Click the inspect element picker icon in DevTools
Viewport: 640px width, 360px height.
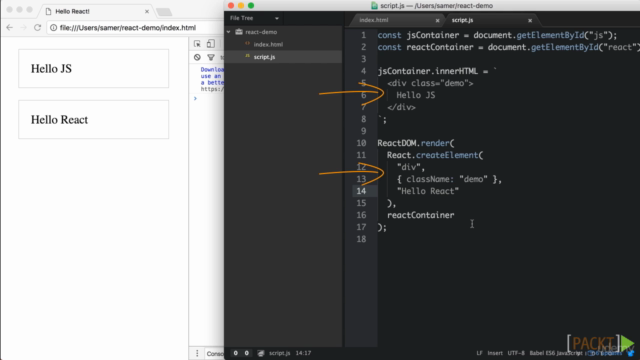tap(197, 44)
